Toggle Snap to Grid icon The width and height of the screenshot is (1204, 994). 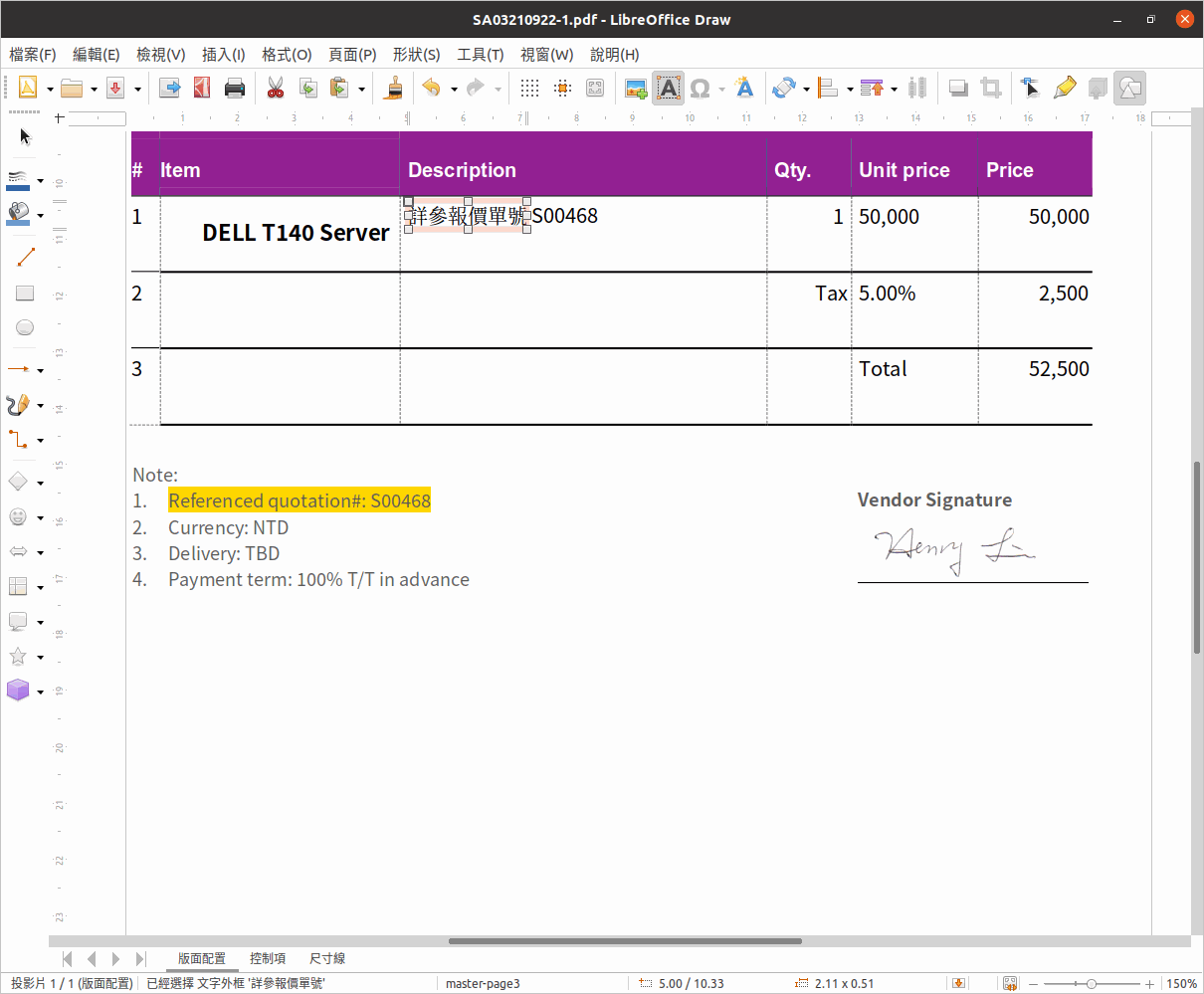(x=562, y=89)
